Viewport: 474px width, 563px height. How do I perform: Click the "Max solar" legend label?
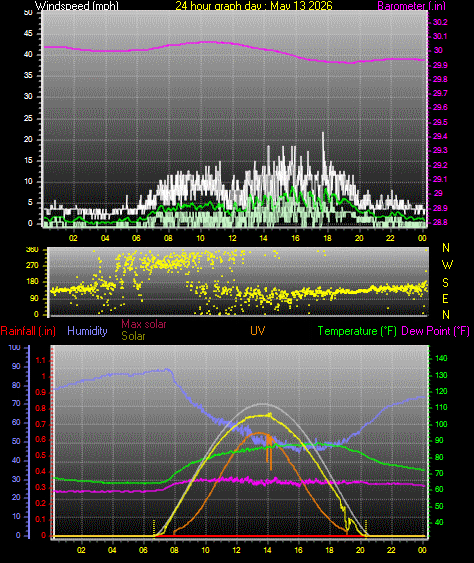point(144,324)
